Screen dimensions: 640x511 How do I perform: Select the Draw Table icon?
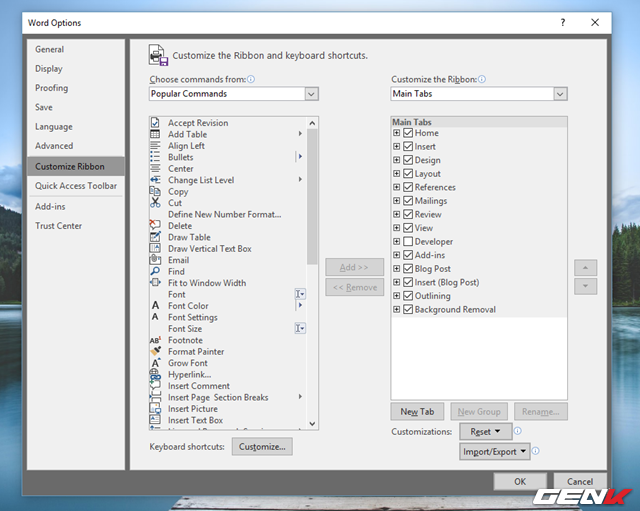coord(155,237)
